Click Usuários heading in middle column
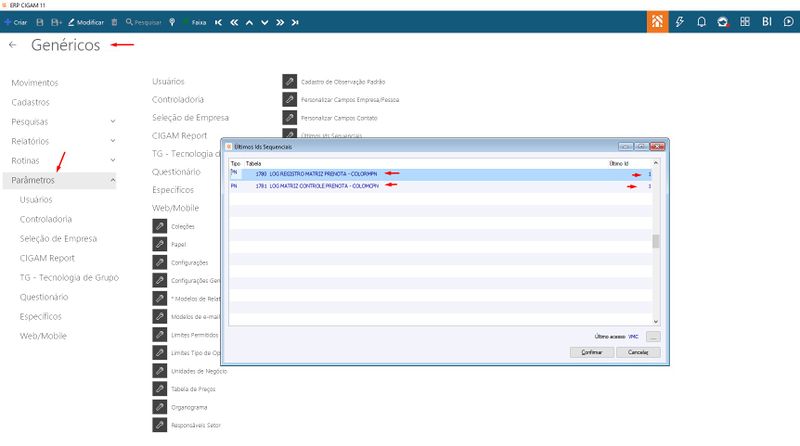Image resolution: width=800 pixels, height=446 pixels. click(x=168, y=81)
